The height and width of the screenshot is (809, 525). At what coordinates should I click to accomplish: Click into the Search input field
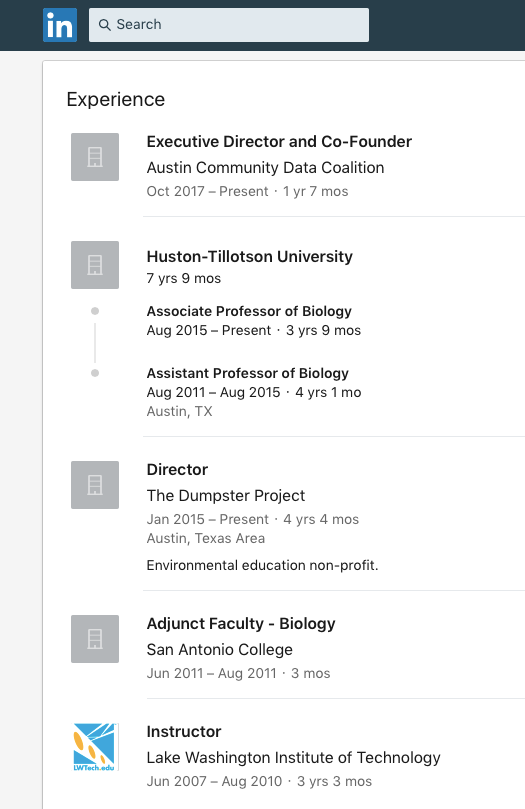tap(229, 25)
